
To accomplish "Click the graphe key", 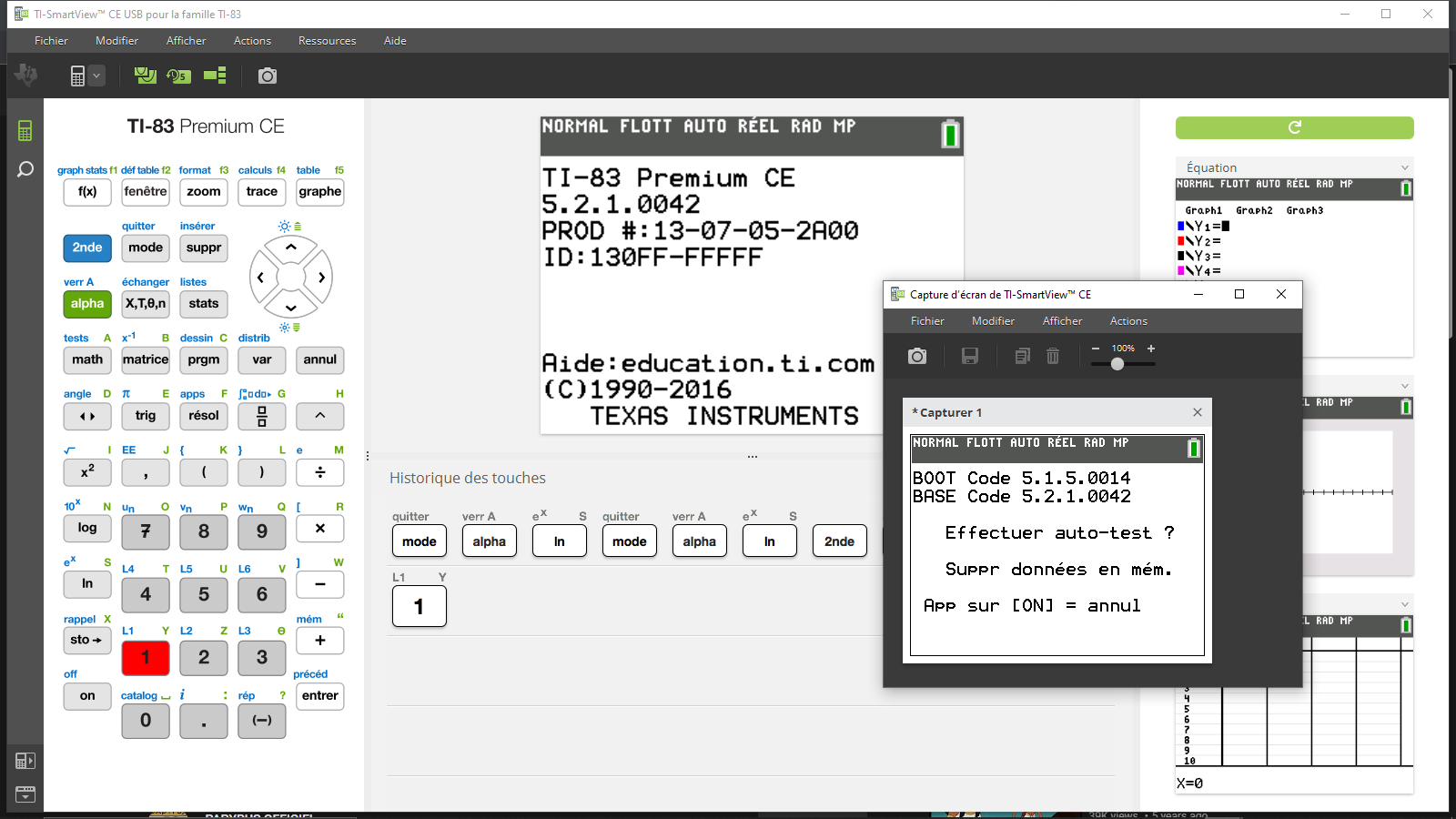I will (x=320, y=192).
